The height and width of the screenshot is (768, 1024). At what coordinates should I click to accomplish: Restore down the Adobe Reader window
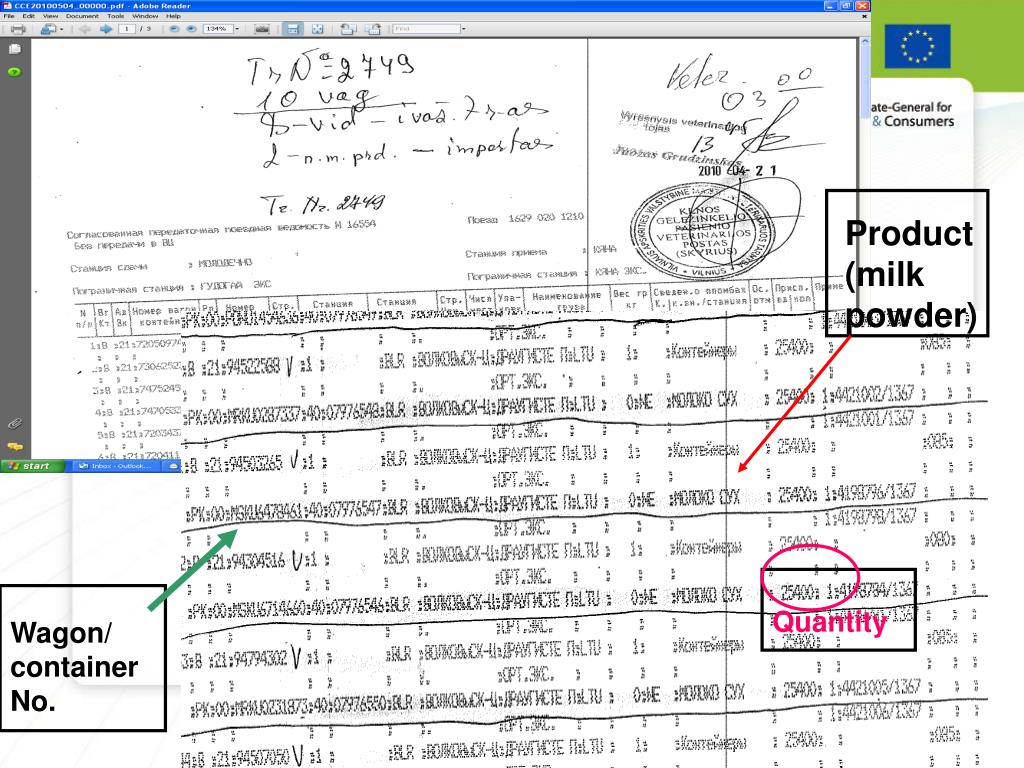(x=846, y=5)
